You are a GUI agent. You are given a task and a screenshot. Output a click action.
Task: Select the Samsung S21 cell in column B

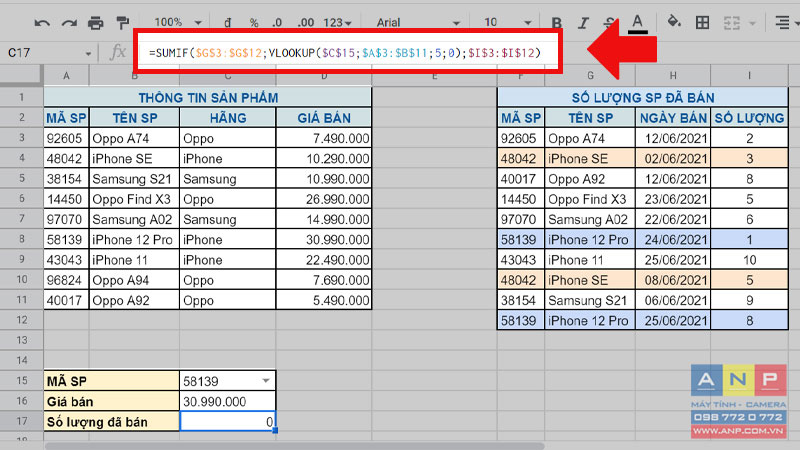(134, 179)
